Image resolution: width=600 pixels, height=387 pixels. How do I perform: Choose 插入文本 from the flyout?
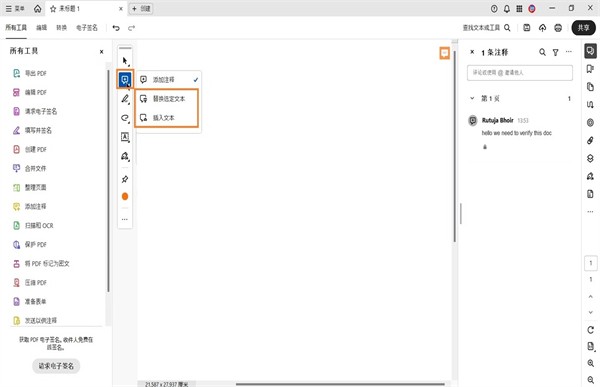tap(167, 118)
